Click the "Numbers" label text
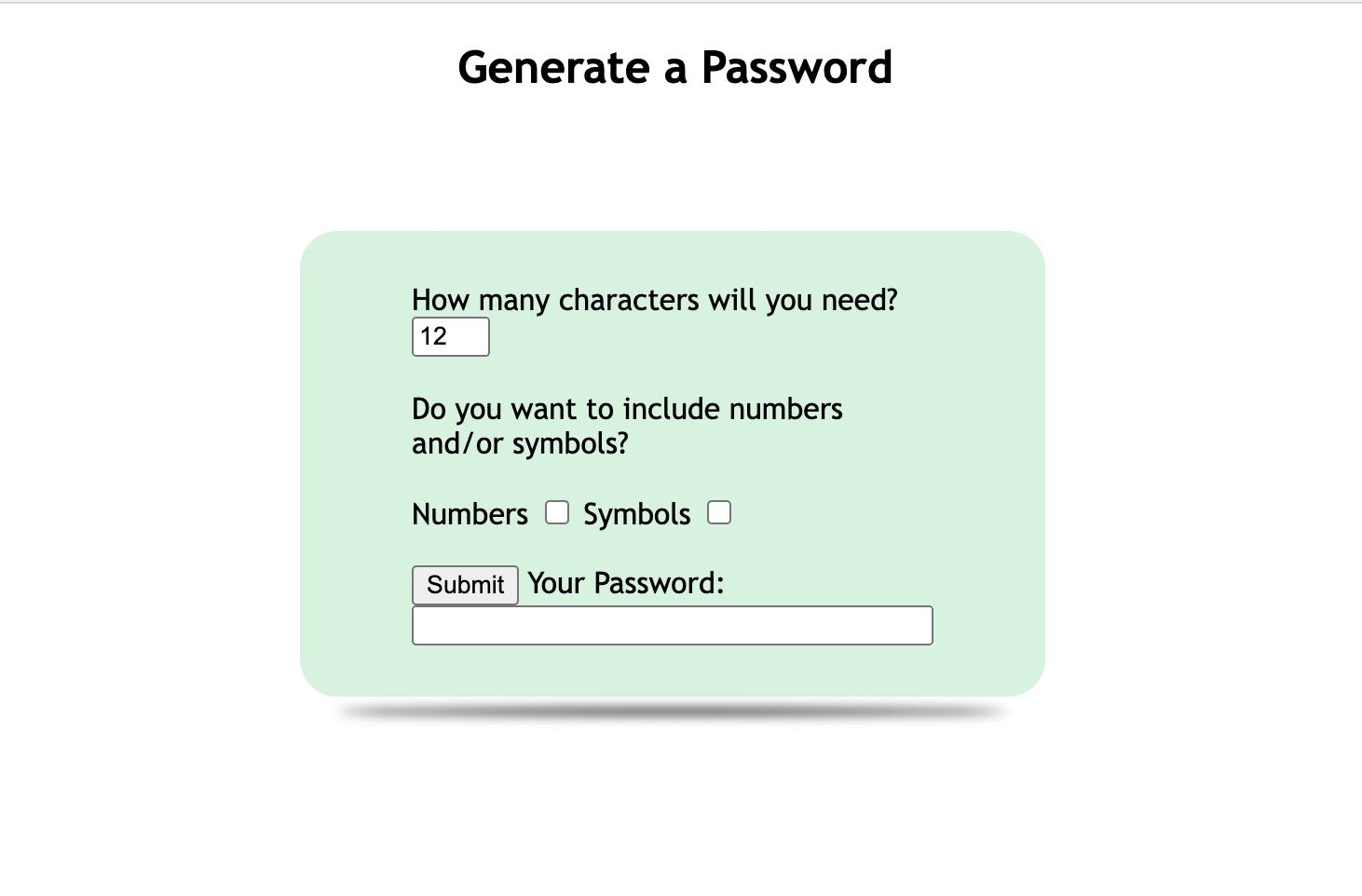1362x896 pixels. [470, 514]
